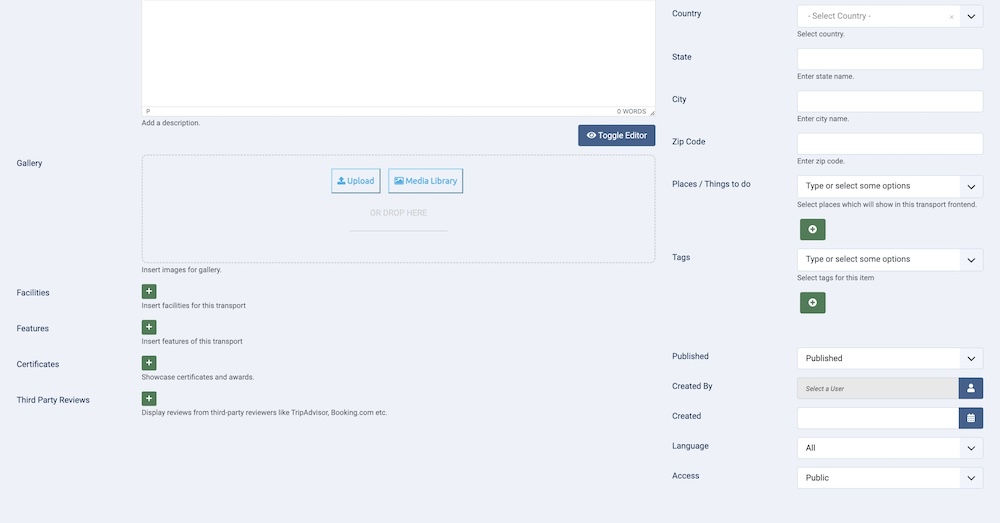Open the Published status dropdown
Image resolution: width=1000 pixels, height=523 pixels.
click(889, 358)
